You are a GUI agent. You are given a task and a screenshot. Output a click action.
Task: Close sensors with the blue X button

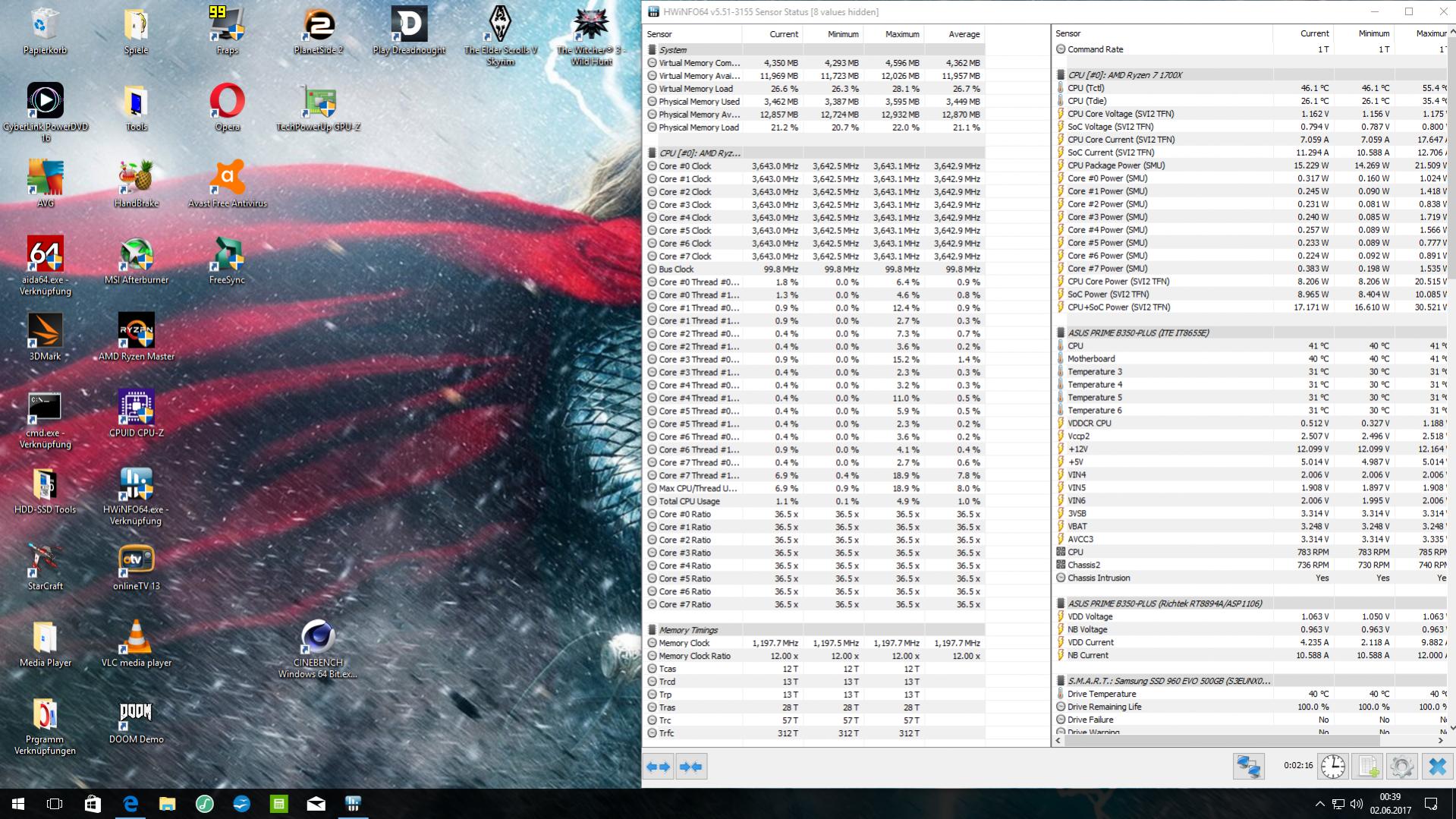coord(1437,767)
